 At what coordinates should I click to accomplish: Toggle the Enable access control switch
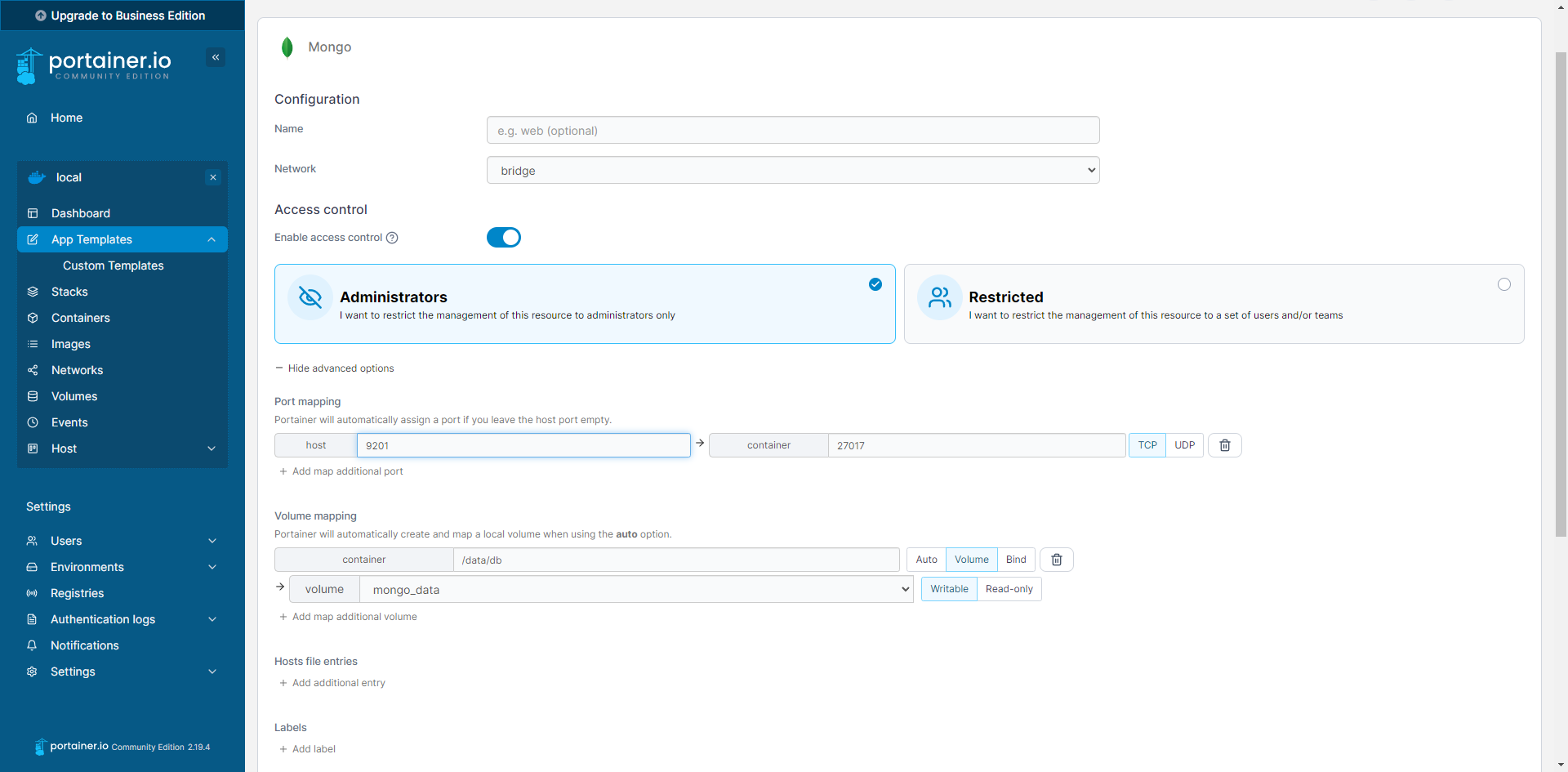[x=504, y=237]
